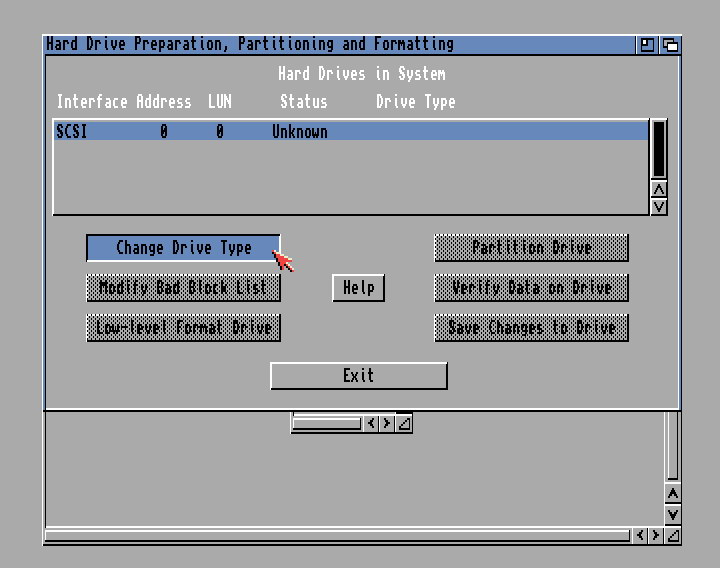The width and height of the screenshot is (720, 568).
Task: Click the bottom scrollbar's right arrow
Action: pyautogui.click(x=656, y=535)
